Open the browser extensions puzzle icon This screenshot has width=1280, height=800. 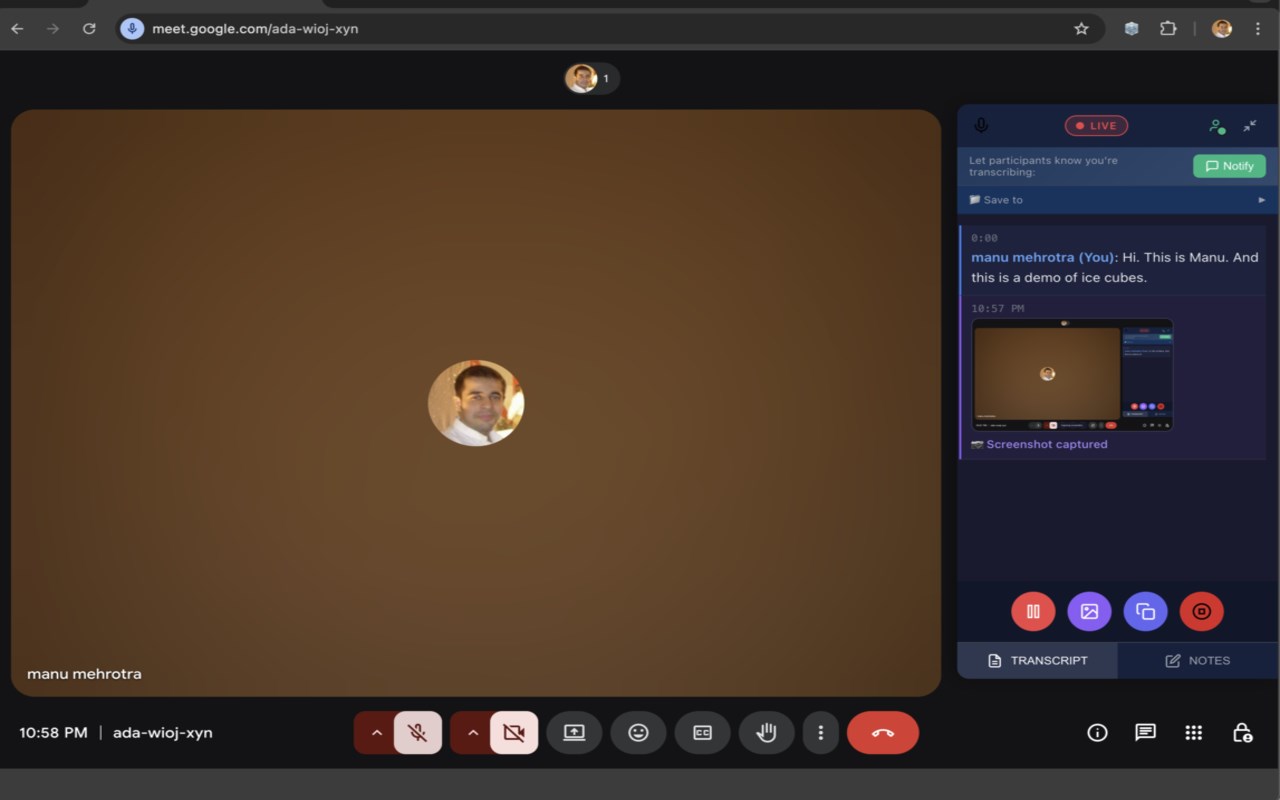(1168, 29)
